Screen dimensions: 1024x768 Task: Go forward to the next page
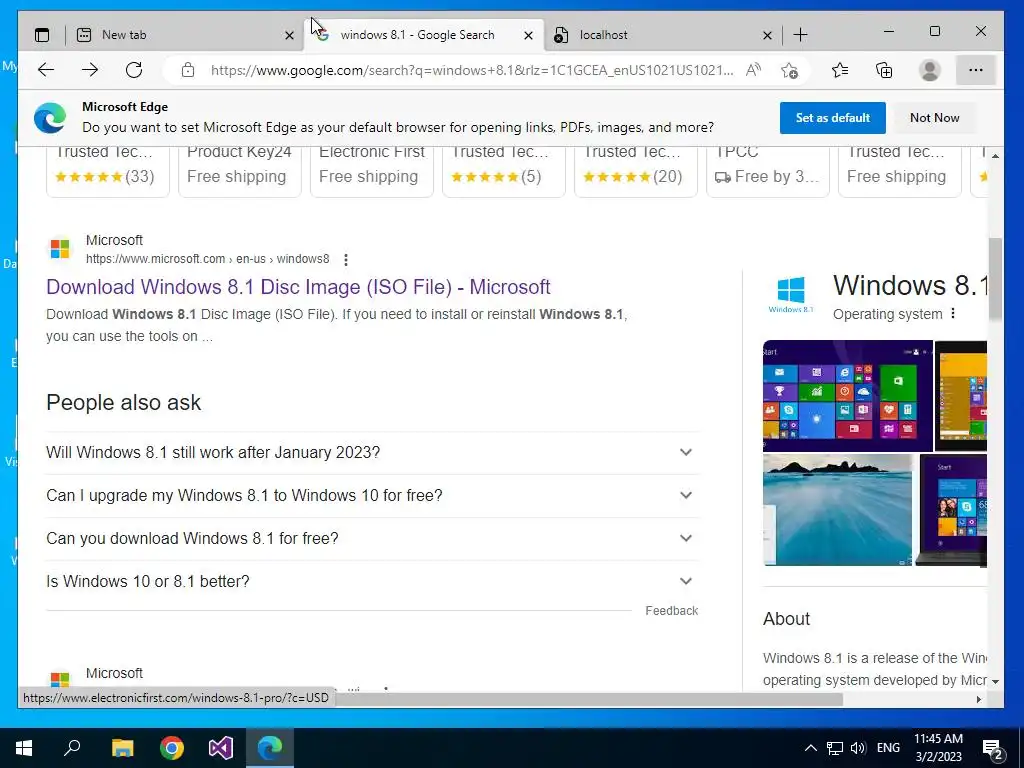pyautogui.click(x=90, y=70)
